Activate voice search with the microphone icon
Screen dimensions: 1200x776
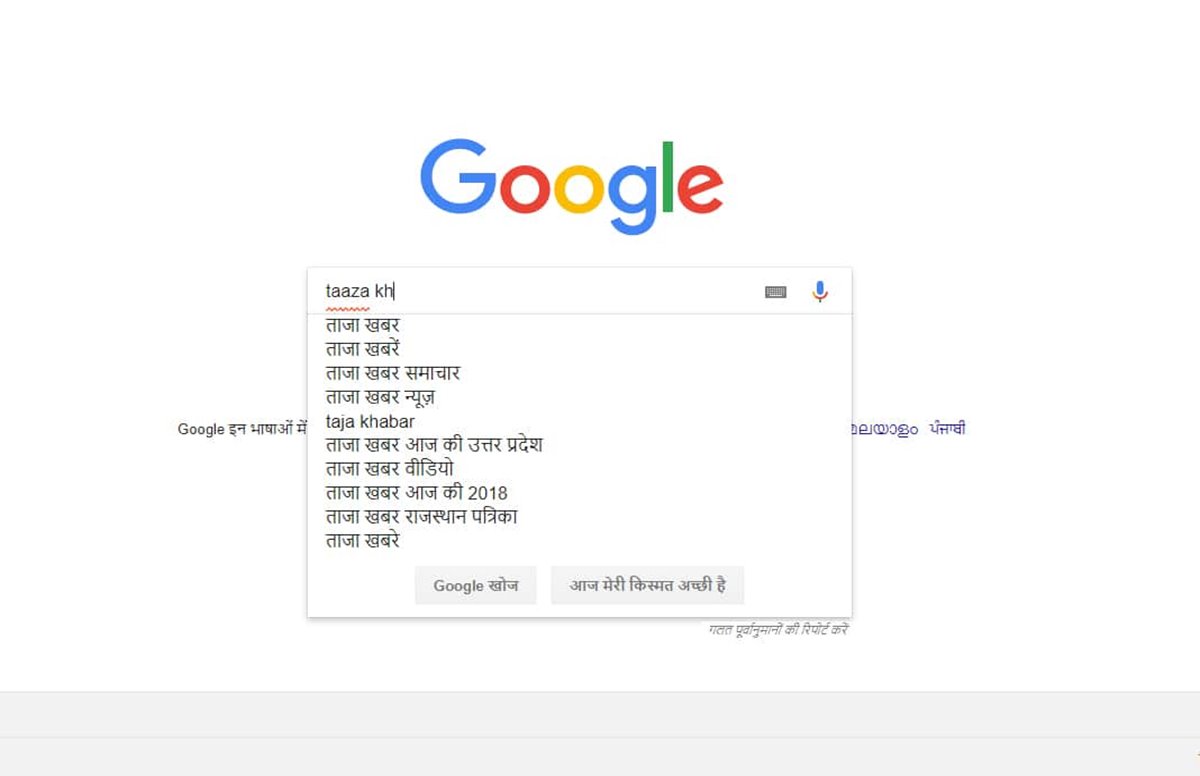(820, 291)
